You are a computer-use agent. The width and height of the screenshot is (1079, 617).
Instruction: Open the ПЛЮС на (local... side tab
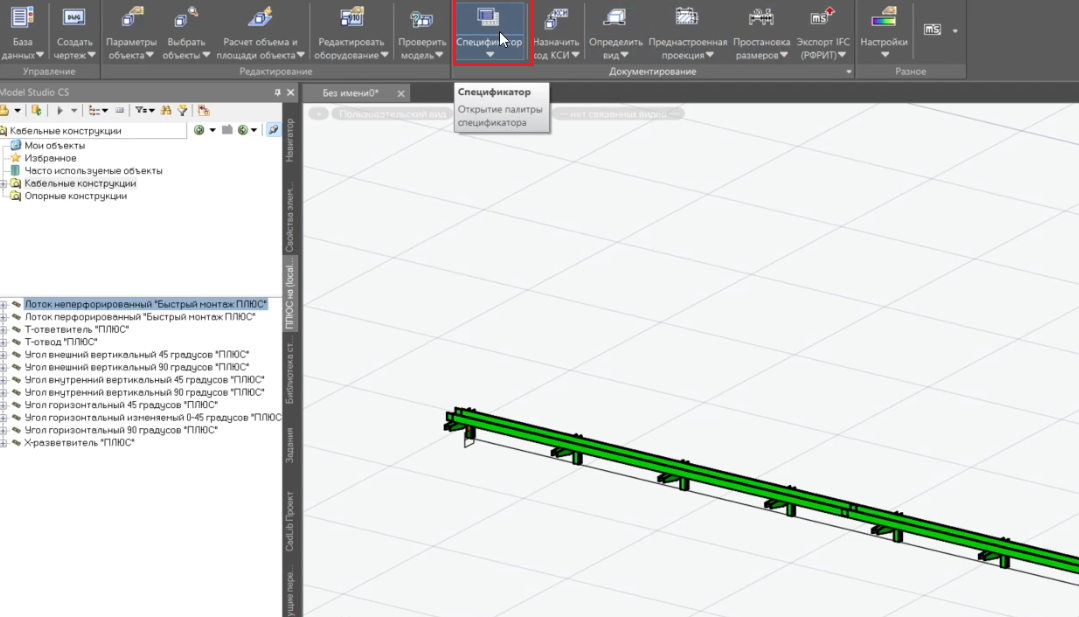coord(290,294)
